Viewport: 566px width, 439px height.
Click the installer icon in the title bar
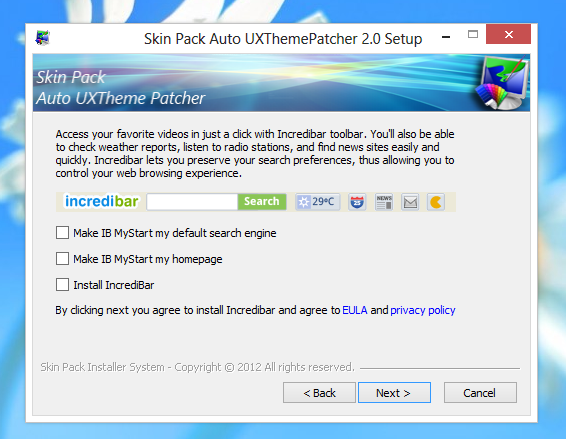[x=42, y=38]
